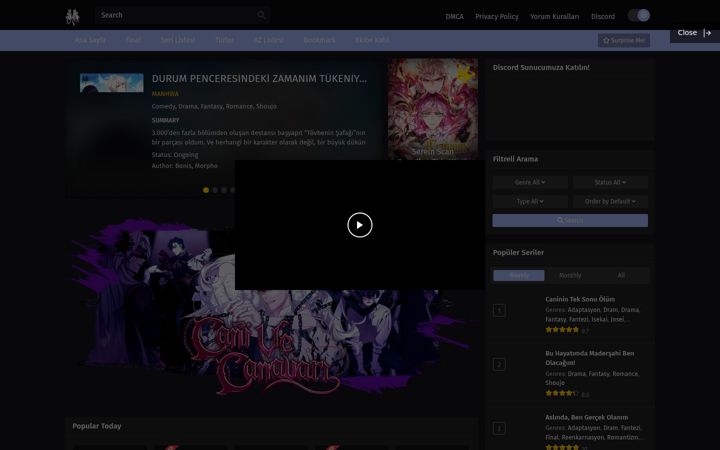Open Aslında, Ben Gerçek Olanım series
The image size is (720, 450).
pos(586,417)
